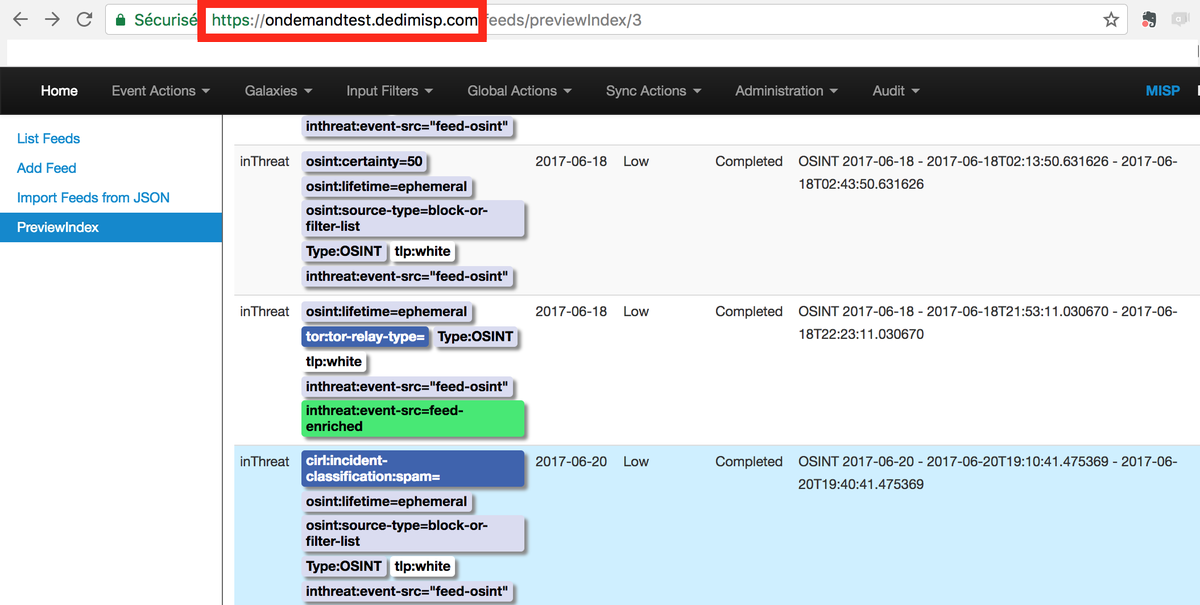This screenshot has height=605, width=1200.
Task: Open the Evernote Web Clipper extension
Action: (x=1148, y=18)
